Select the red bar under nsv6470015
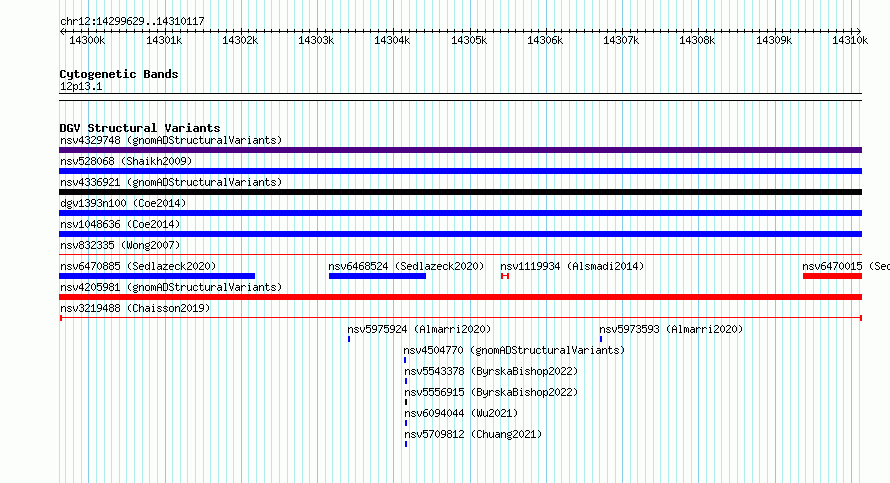 pos(833,276)
